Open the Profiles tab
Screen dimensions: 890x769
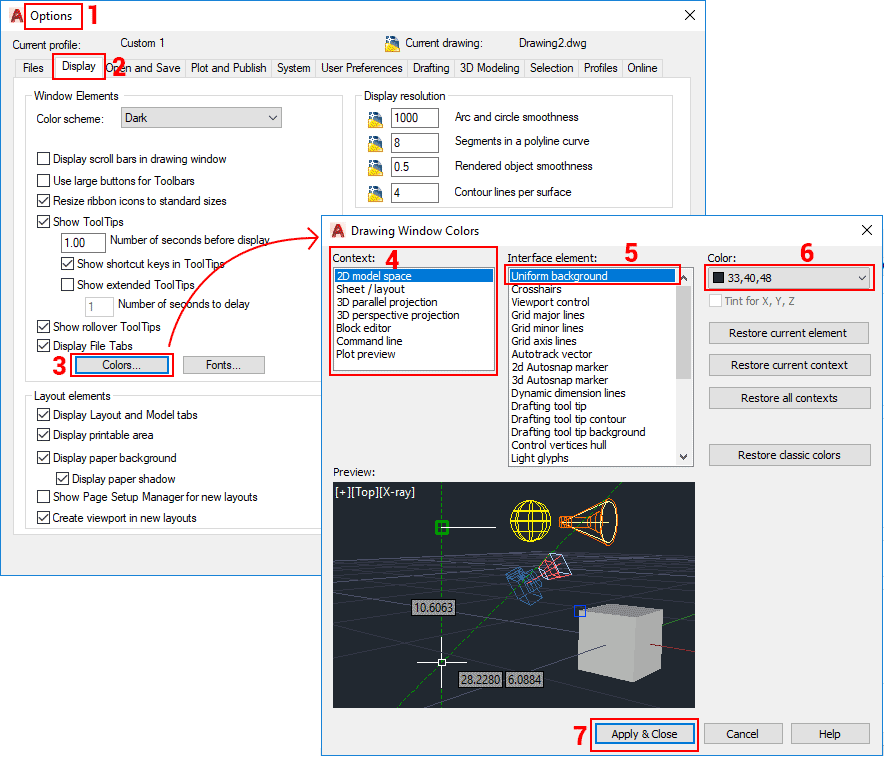click(x=600, y=68)
